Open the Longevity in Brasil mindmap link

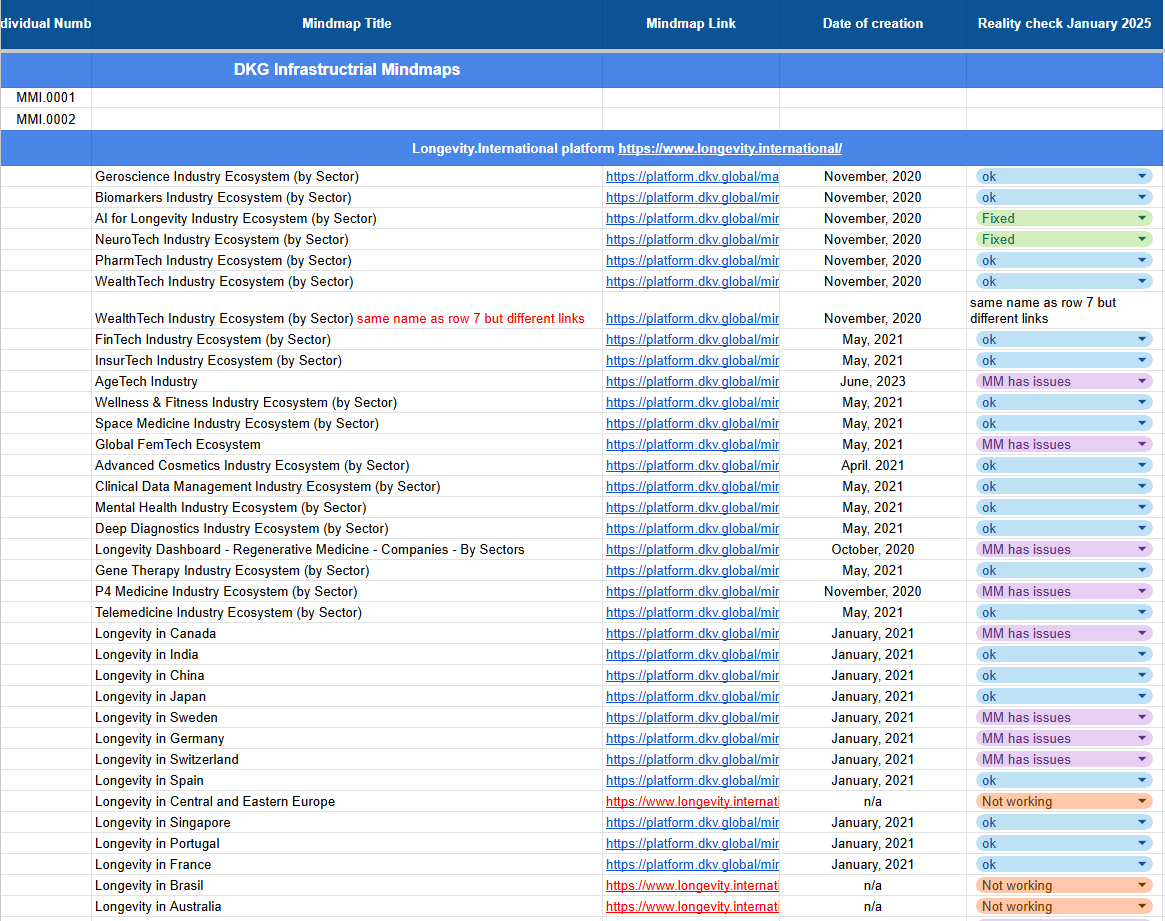tap(692, 886)
